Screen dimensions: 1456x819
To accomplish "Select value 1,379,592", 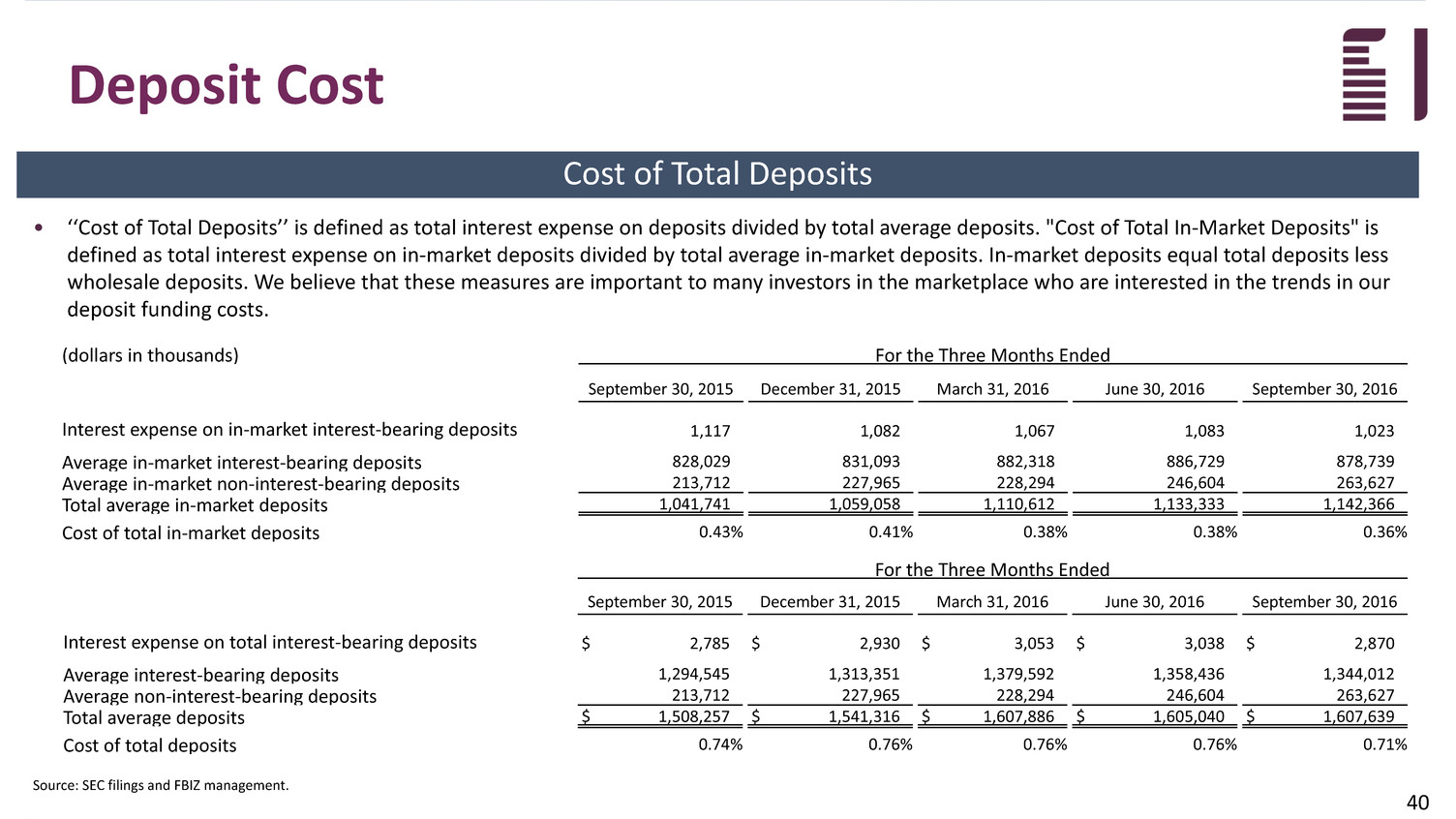I will point(1018,674).
